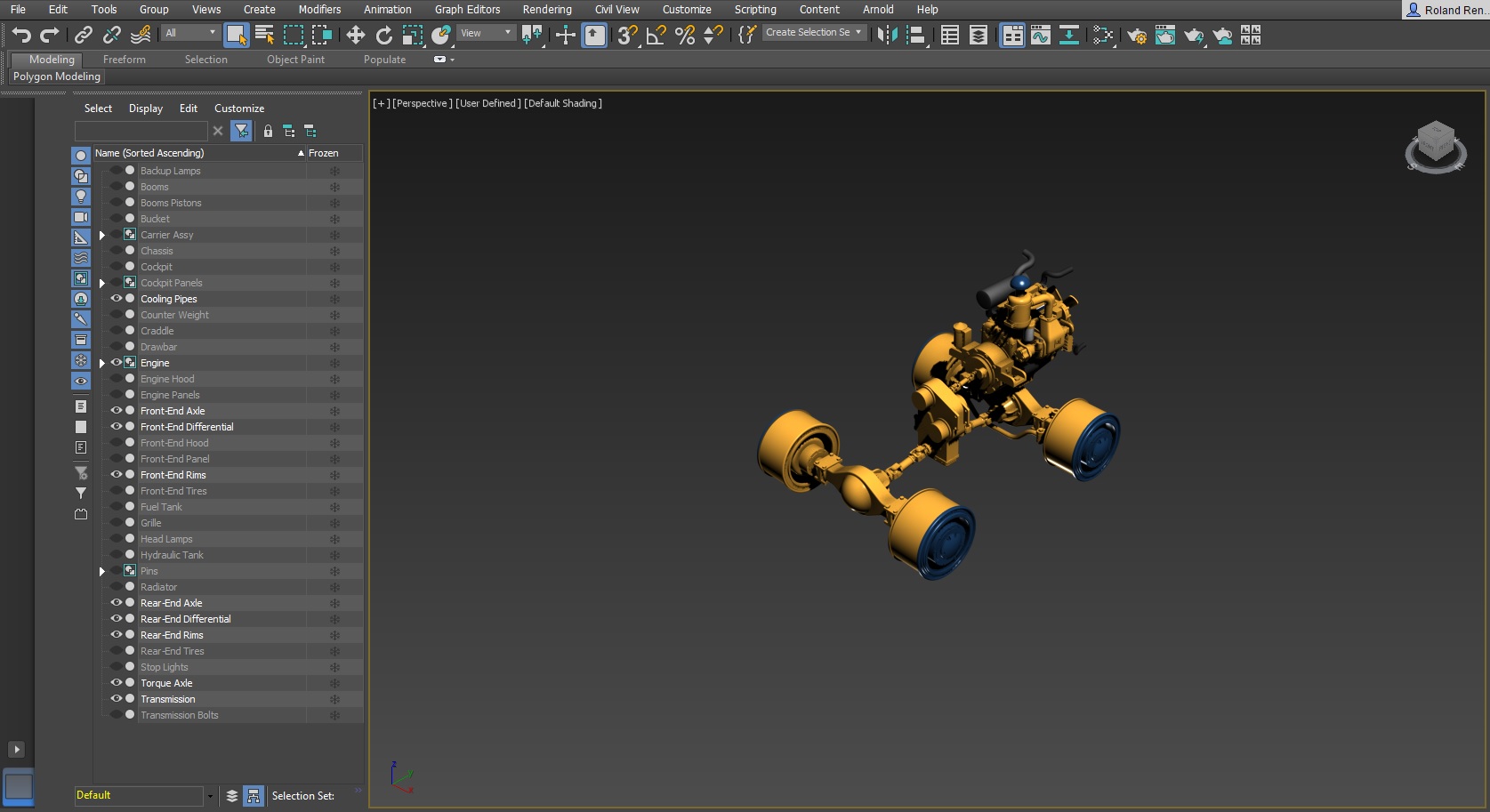Open the Rendering menu

click(x=546, y=10)
